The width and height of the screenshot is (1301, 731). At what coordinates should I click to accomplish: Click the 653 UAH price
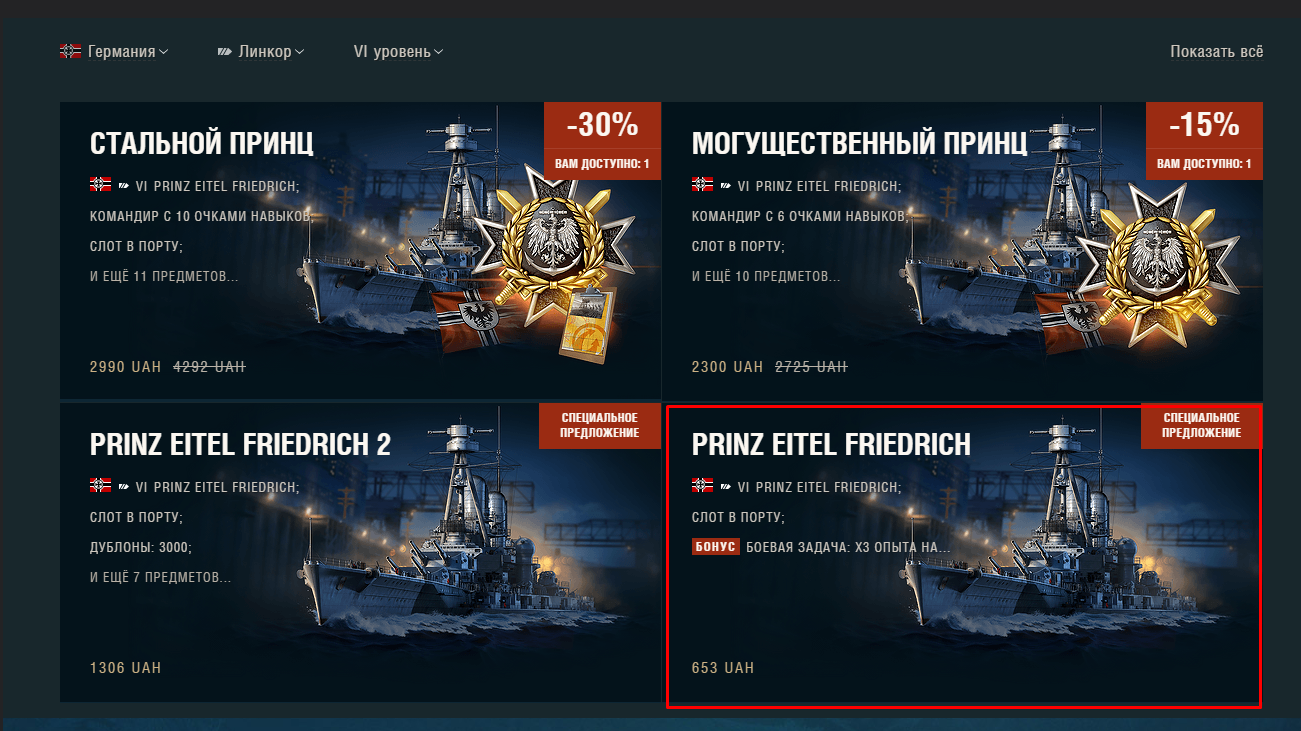[x=722, y=667]
